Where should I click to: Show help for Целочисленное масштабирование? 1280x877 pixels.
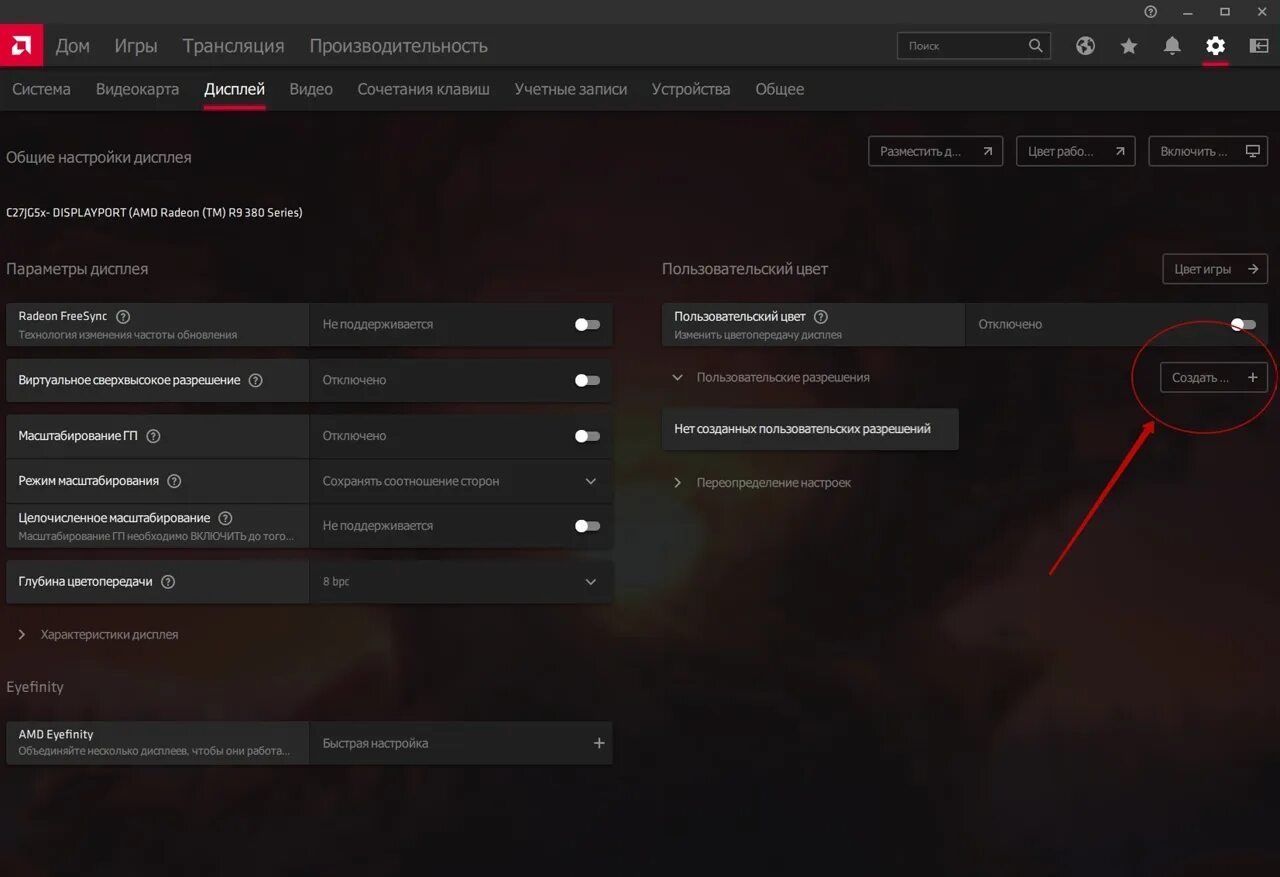click(x=225, y=518)
